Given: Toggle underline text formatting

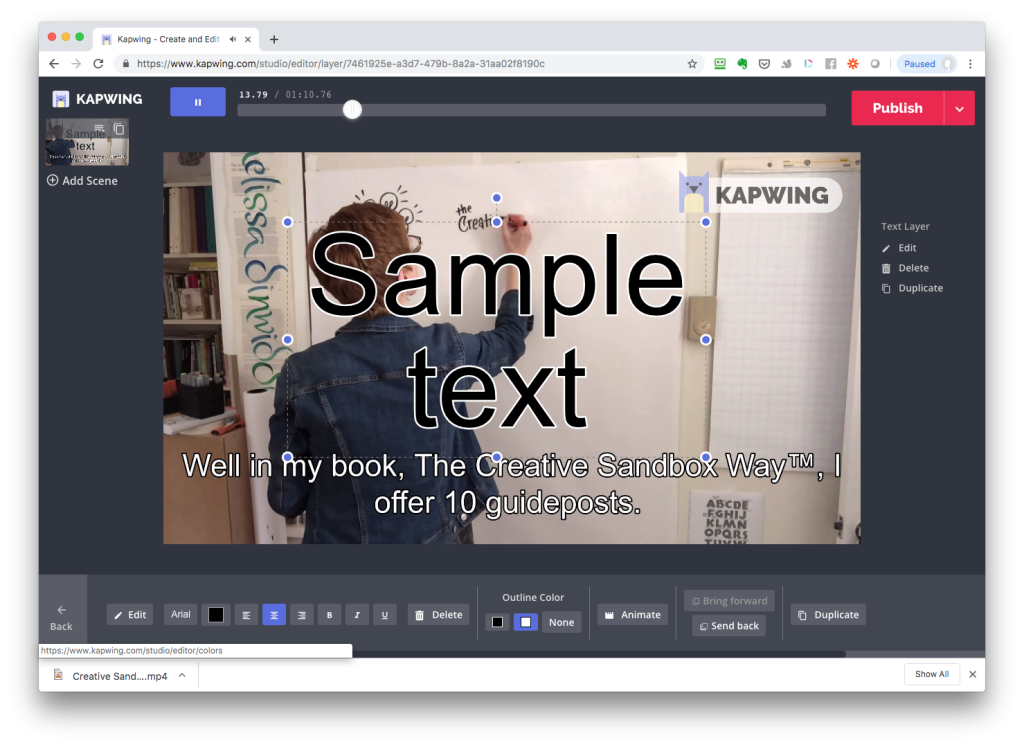Looking at the screenshot, I should (385, 615).
